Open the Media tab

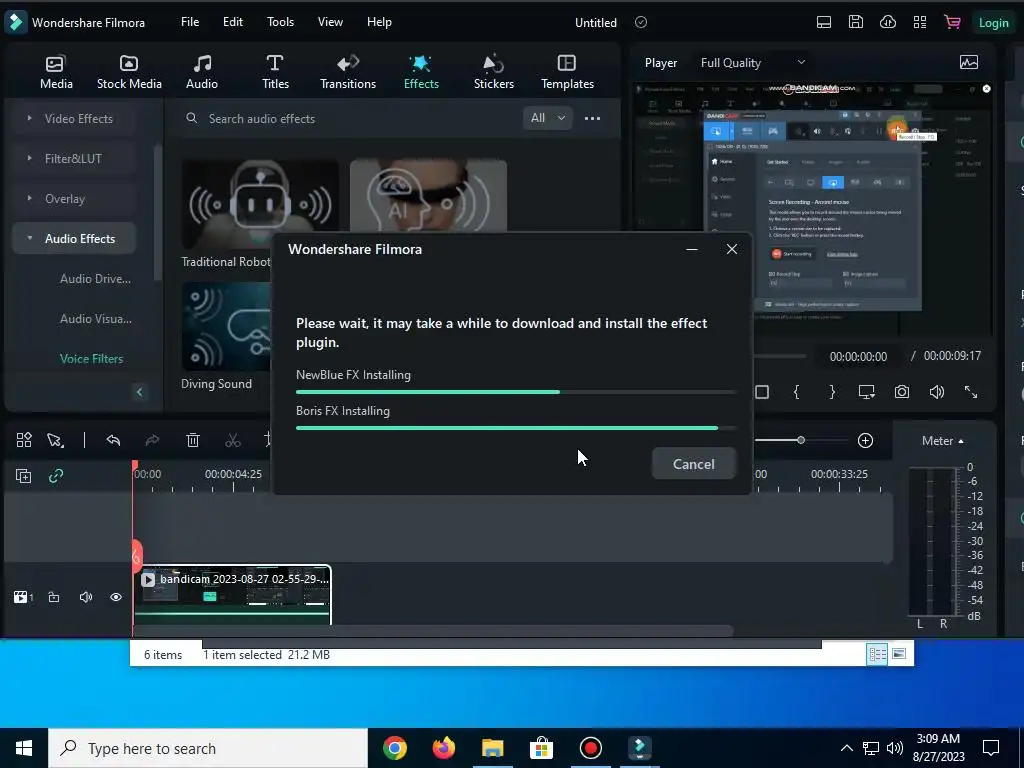click(56, 72)
